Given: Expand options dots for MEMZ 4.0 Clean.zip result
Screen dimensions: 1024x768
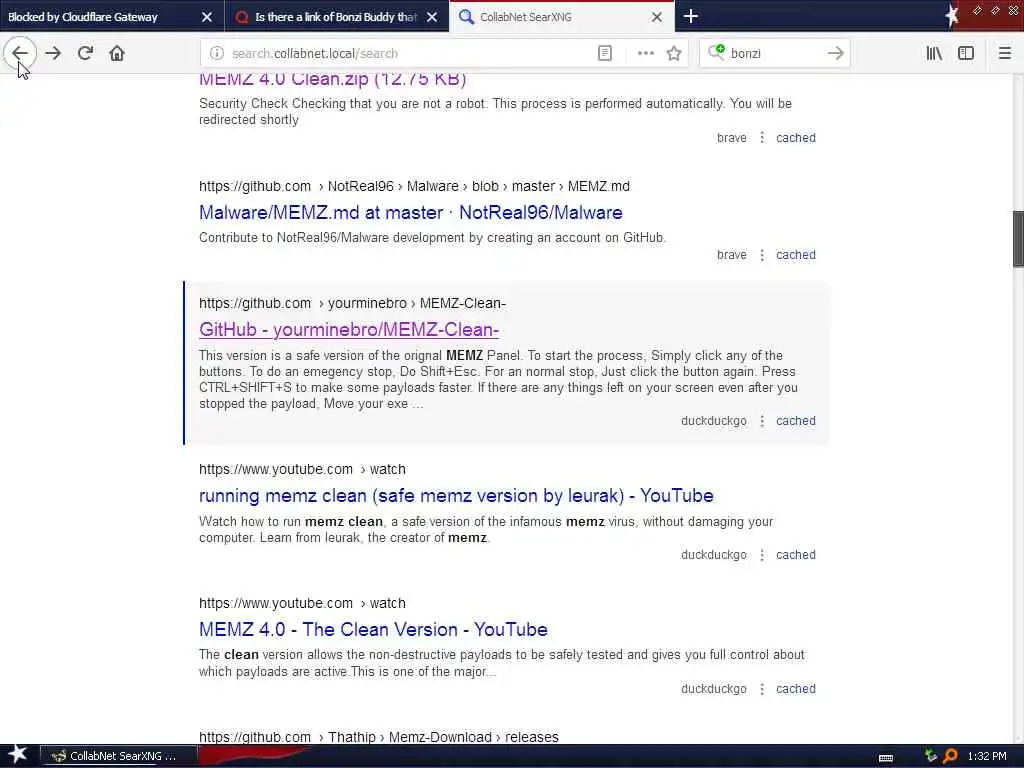Looking at the screenshot, I should (x=761, y=138).
